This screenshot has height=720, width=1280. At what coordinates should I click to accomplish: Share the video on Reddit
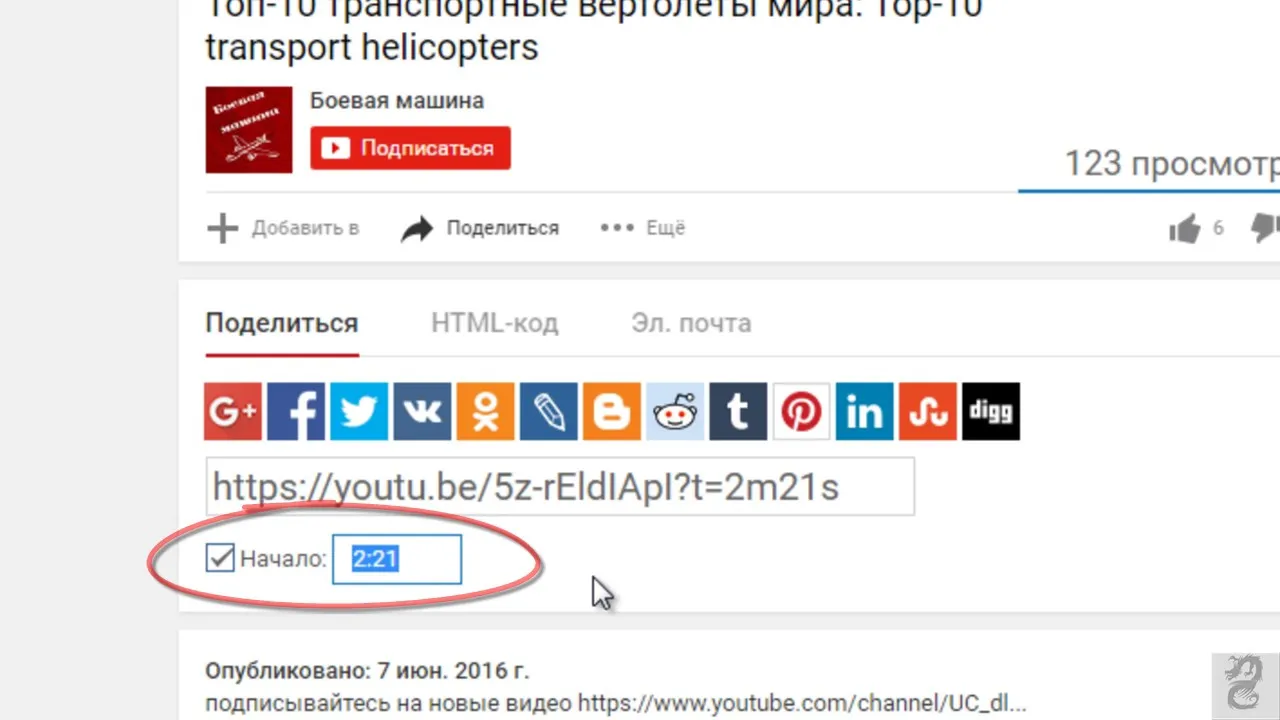click(x=675, y=411)
